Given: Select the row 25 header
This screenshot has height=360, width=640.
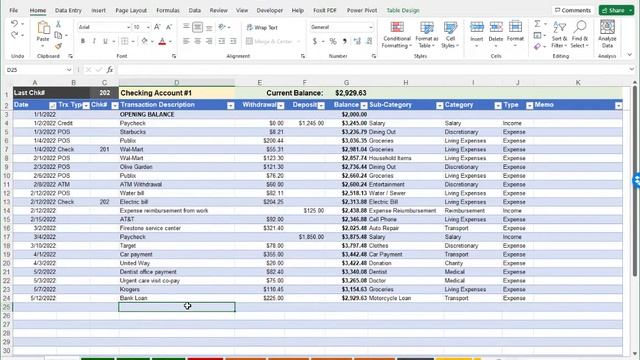Looking at the screenshot, I should tap(6, 307).
